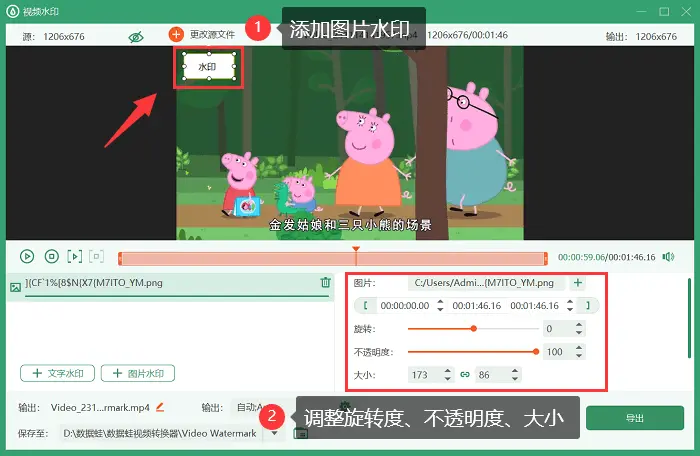Edit output filename with pencil icon

tap(160, 407)
